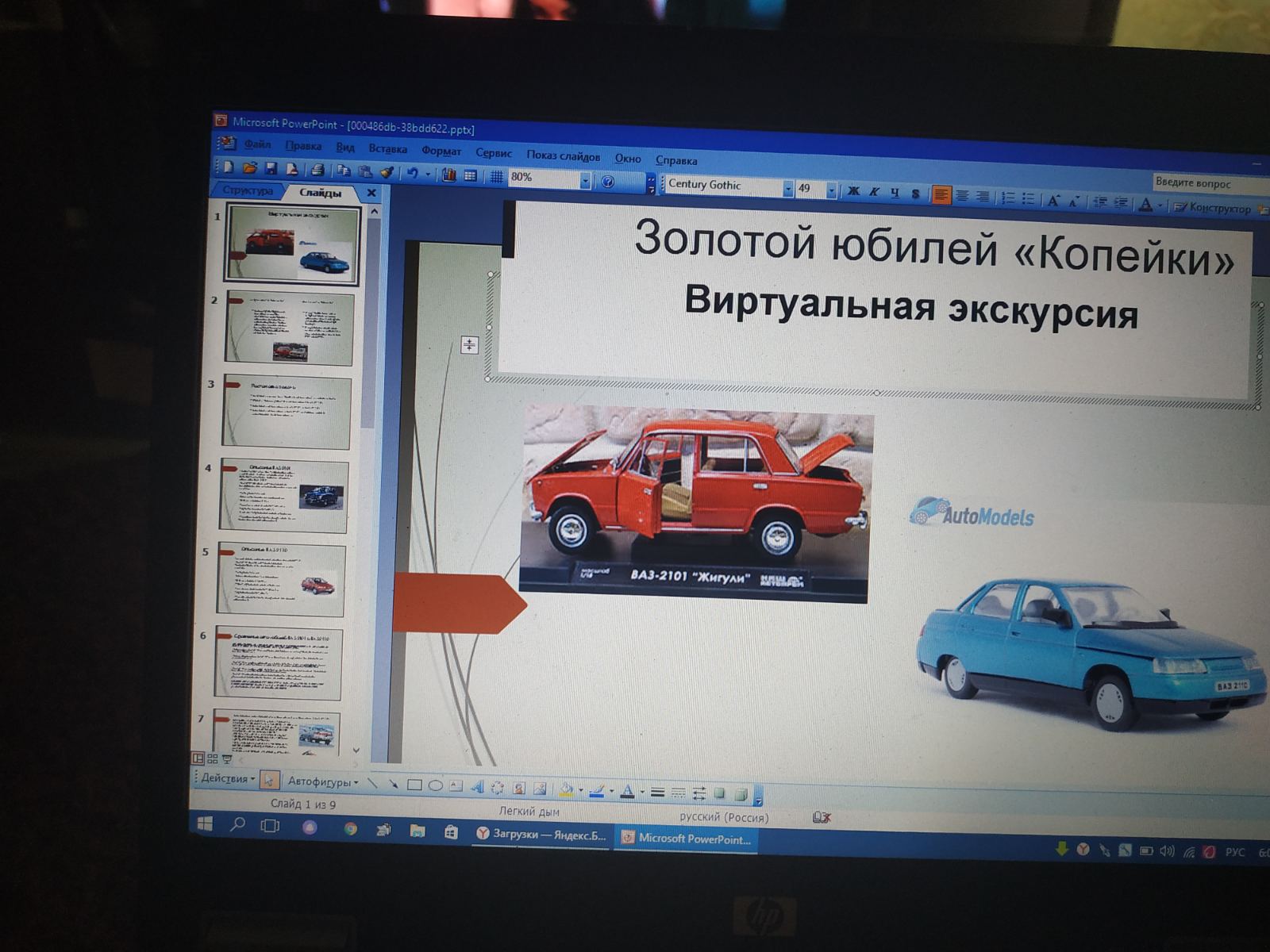Switch to Загрузки Yandex Browser taskbar button
Image resolution: width=1270 pixels, height=952 pixels.
tap(541, 835)
